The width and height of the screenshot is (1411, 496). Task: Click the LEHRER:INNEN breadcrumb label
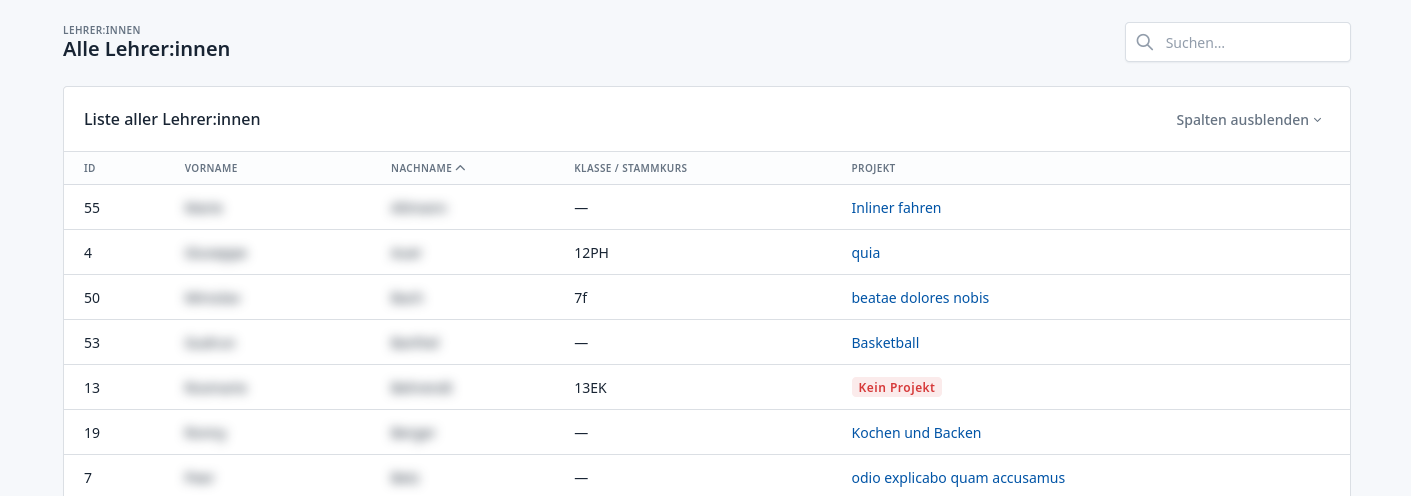click(102, 30)
